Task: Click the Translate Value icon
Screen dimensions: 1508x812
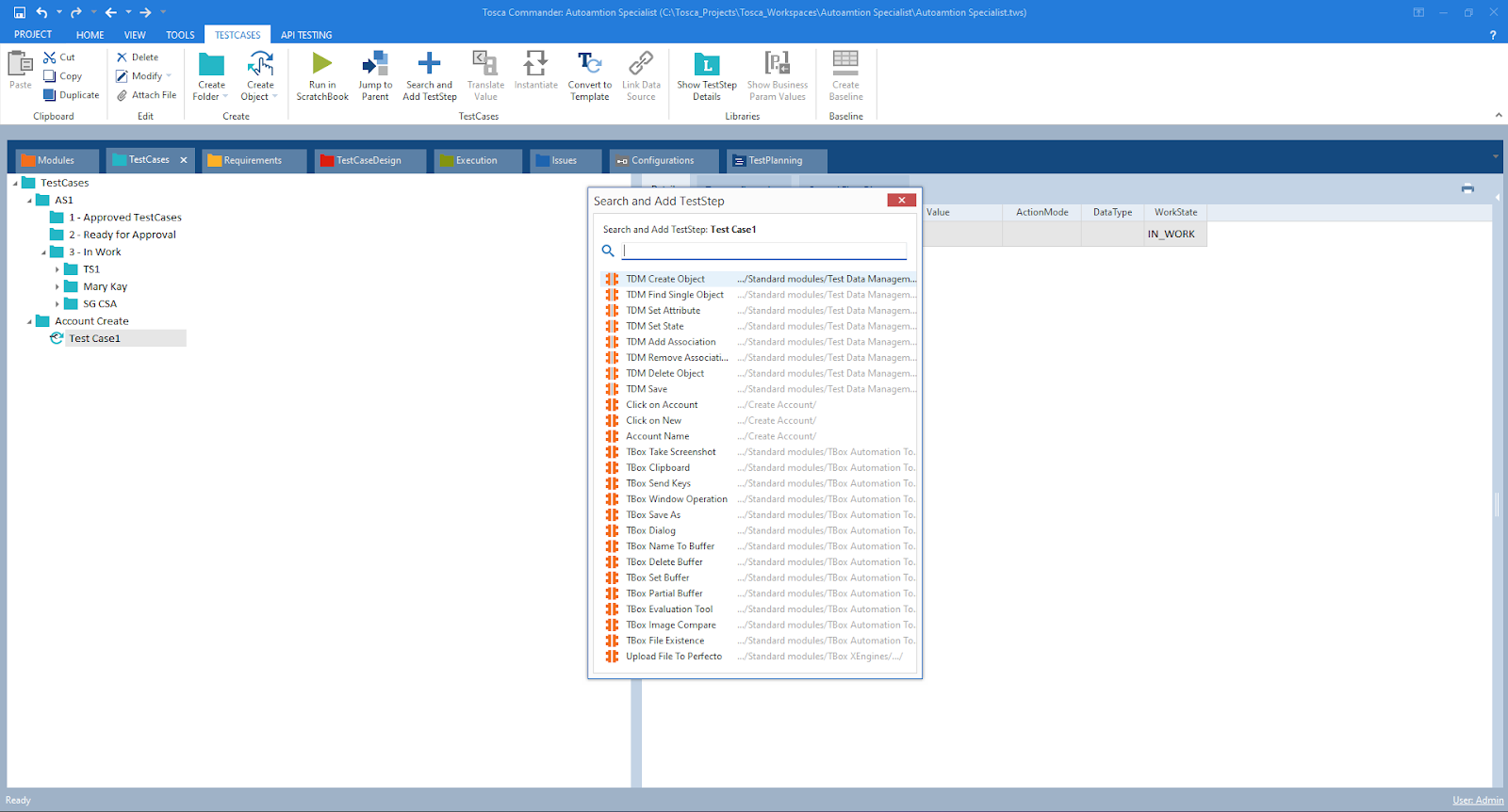Action: click(485, 63)
